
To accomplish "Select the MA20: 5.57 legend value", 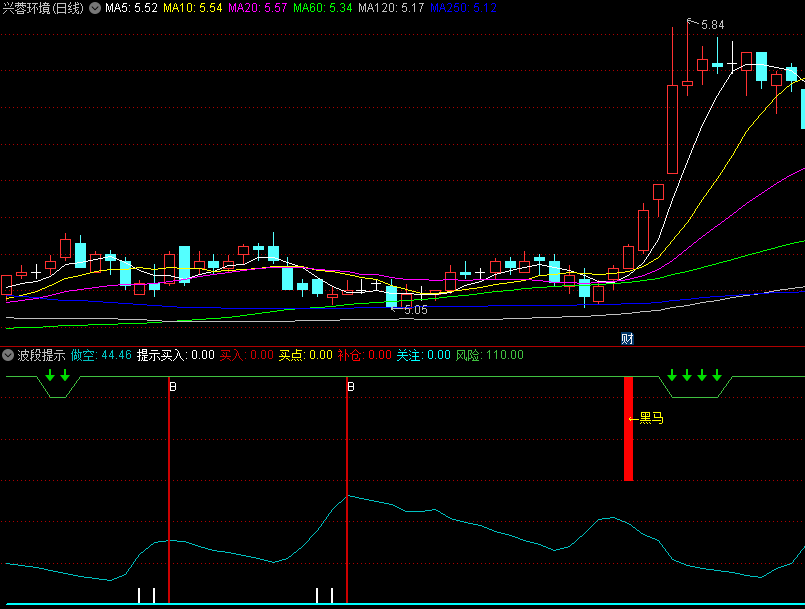I will coord(258,8).
